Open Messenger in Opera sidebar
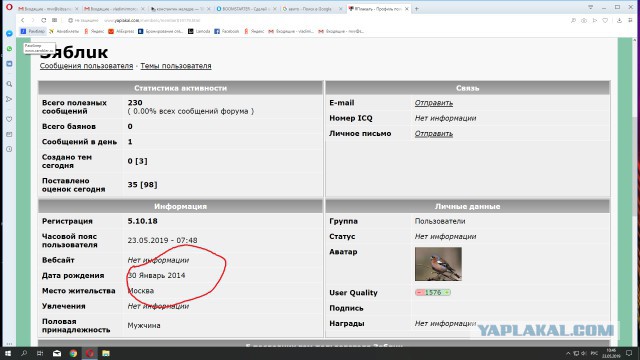This screenshot has height=360, width=640. pyautogui.click(x=9, y=33)
